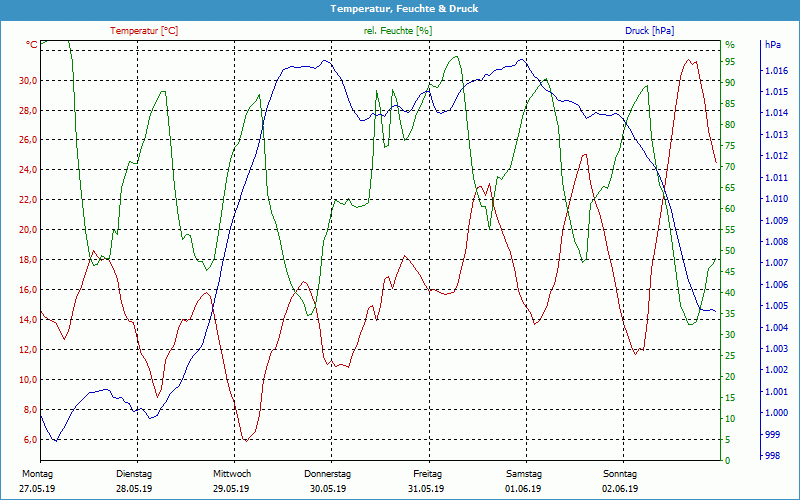Click the 30 humidity axis value
Screen dimensions: 800x500
pos(730,335)
